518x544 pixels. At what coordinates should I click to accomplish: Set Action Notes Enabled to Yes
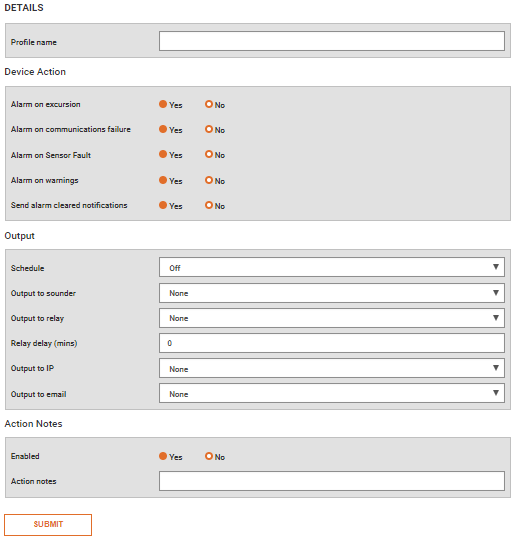pos(163,456)
